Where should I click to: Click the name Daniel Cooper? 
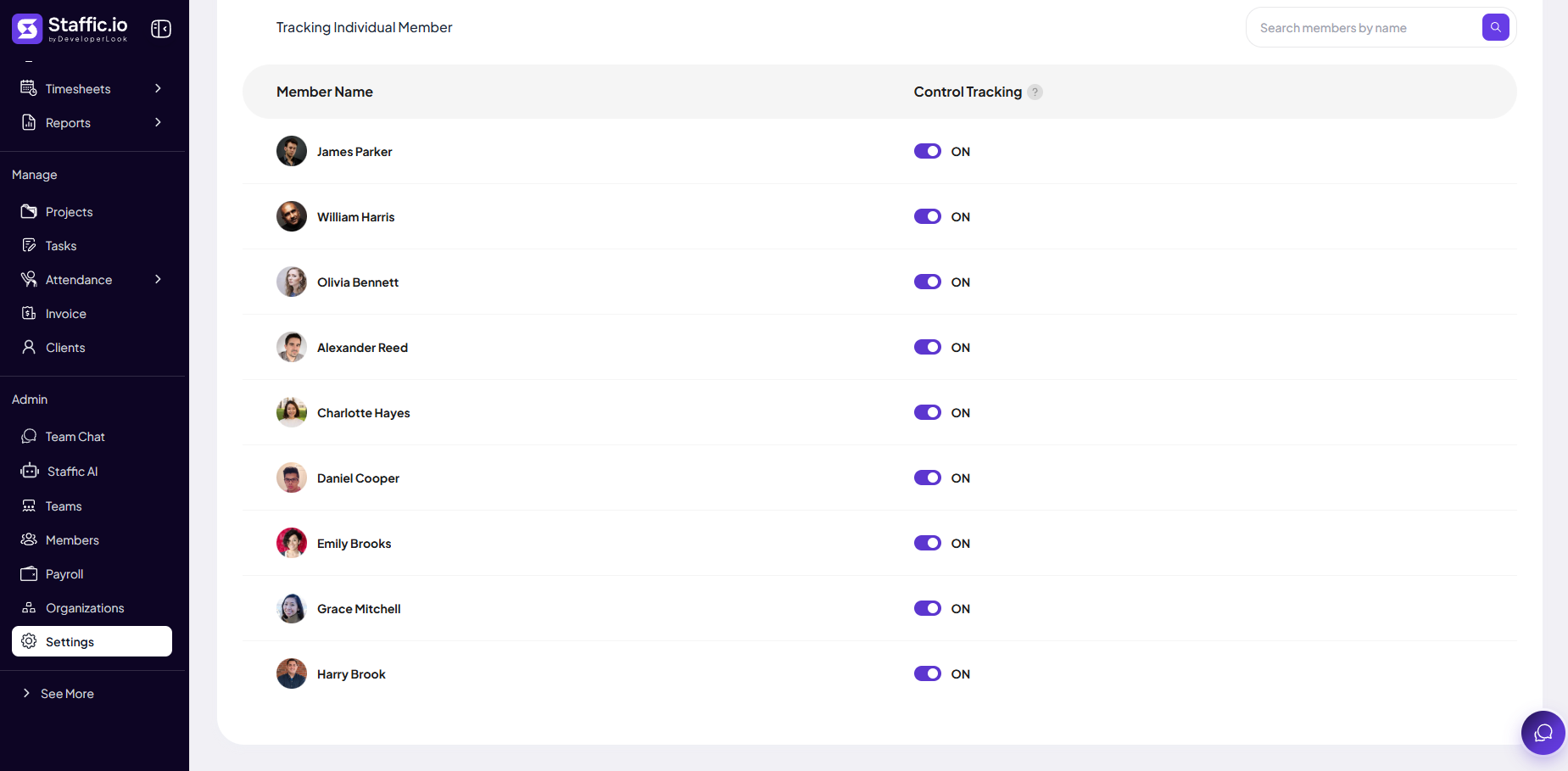358,478
